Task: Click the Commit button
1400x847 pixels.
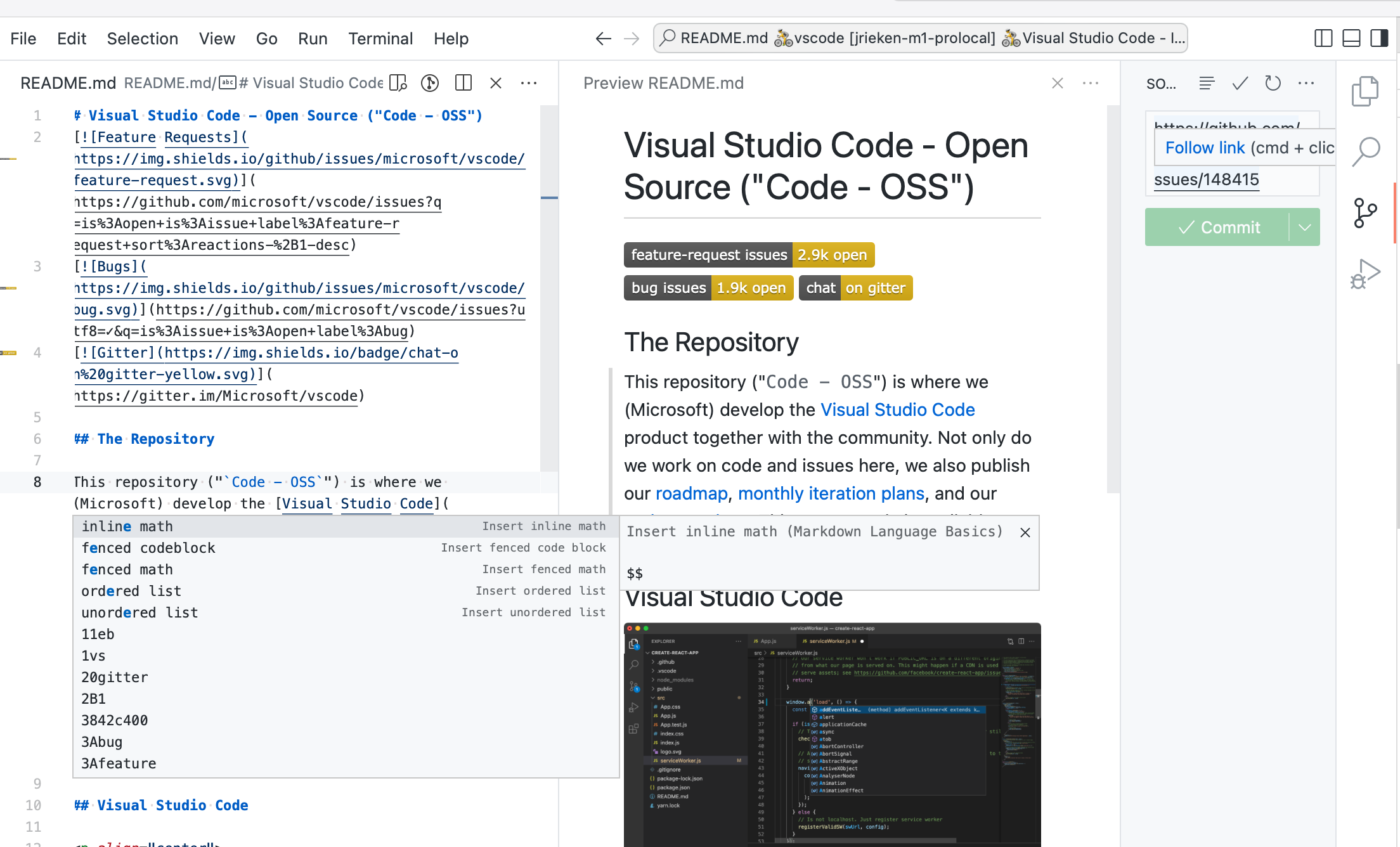Action: (x=1221, y=227)
